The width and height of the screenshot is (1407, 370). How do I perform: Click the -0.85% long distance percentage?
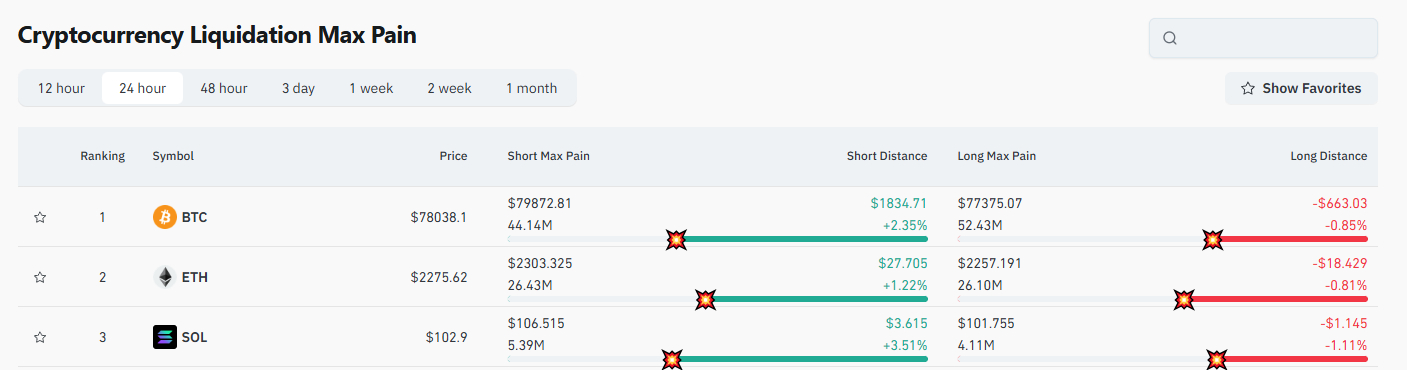click(1346, 225)
